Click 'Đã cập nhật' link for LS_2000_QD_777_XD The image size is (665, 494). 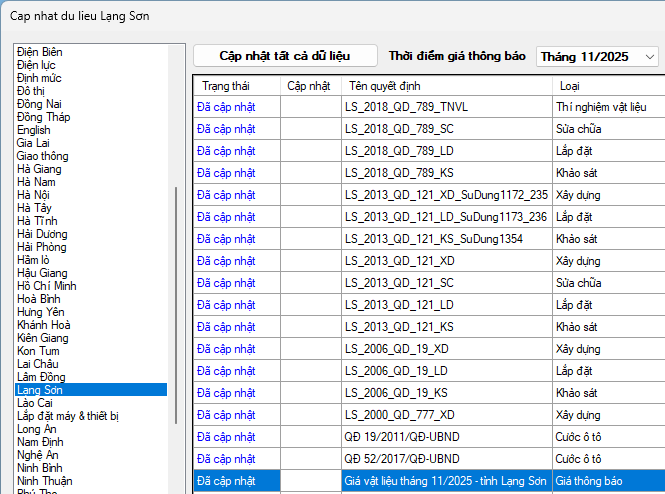click(226, 414)
